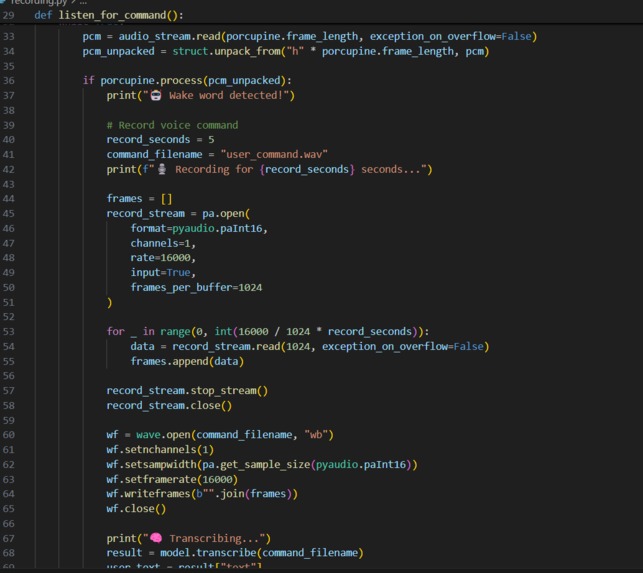
Task: Click line number 67 in the gutter
Action: (x=8, y=539)
